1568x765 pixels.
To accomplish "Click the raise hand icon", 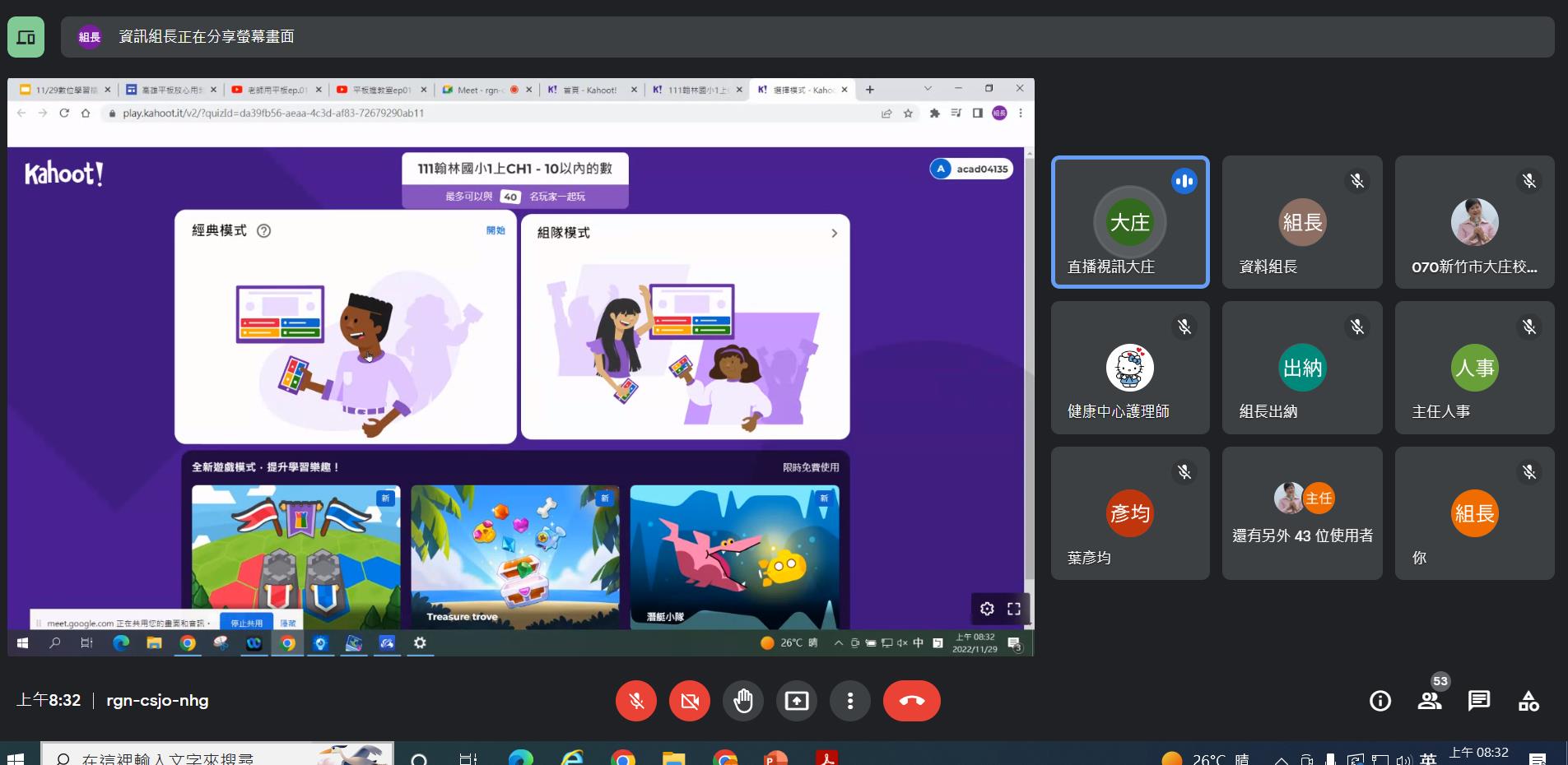I will 742,701.
